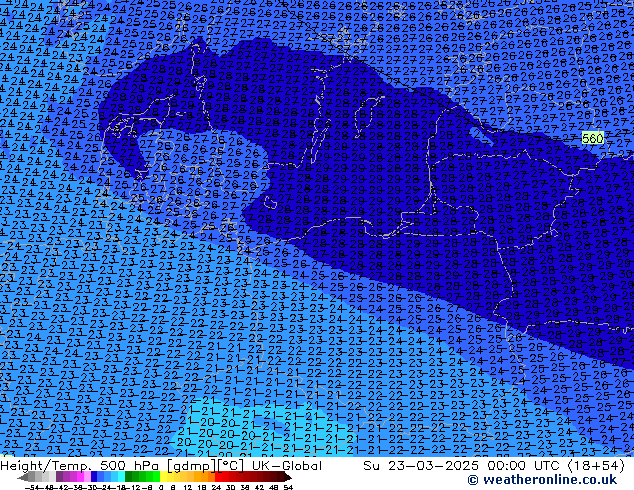This screenshot has width=634, height=490.
Task: Click the '[gdmp]' unit text
Action: [x=192, y=466]
